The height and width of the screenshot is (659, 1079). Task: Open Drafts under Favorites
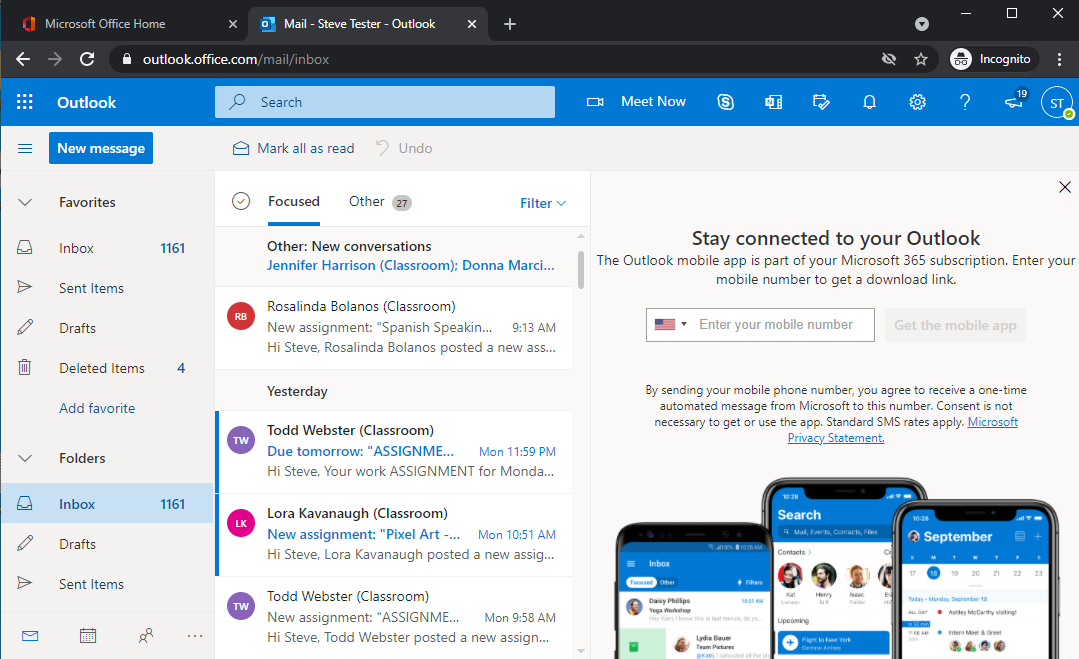107,328
